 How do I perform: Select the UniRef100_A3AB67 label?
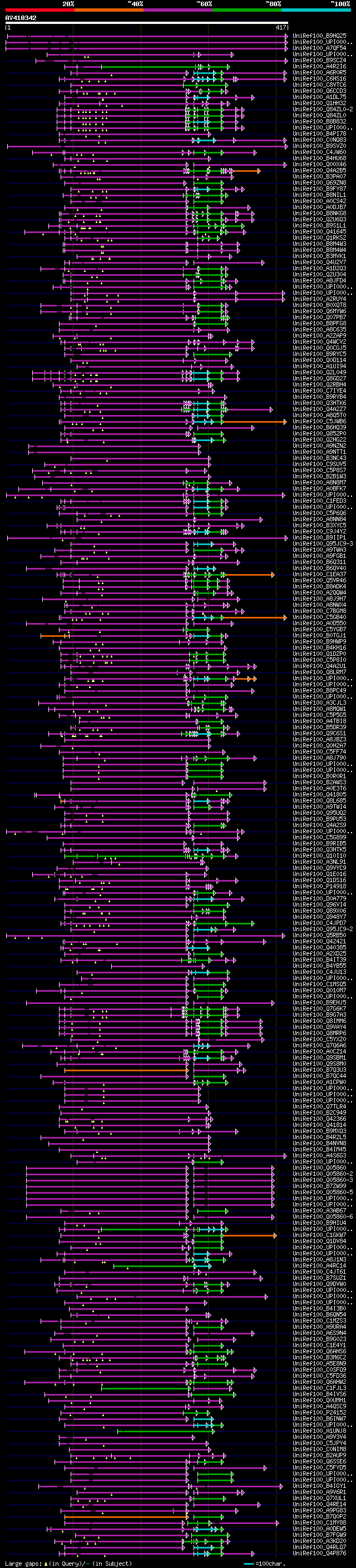(319, 1210)
